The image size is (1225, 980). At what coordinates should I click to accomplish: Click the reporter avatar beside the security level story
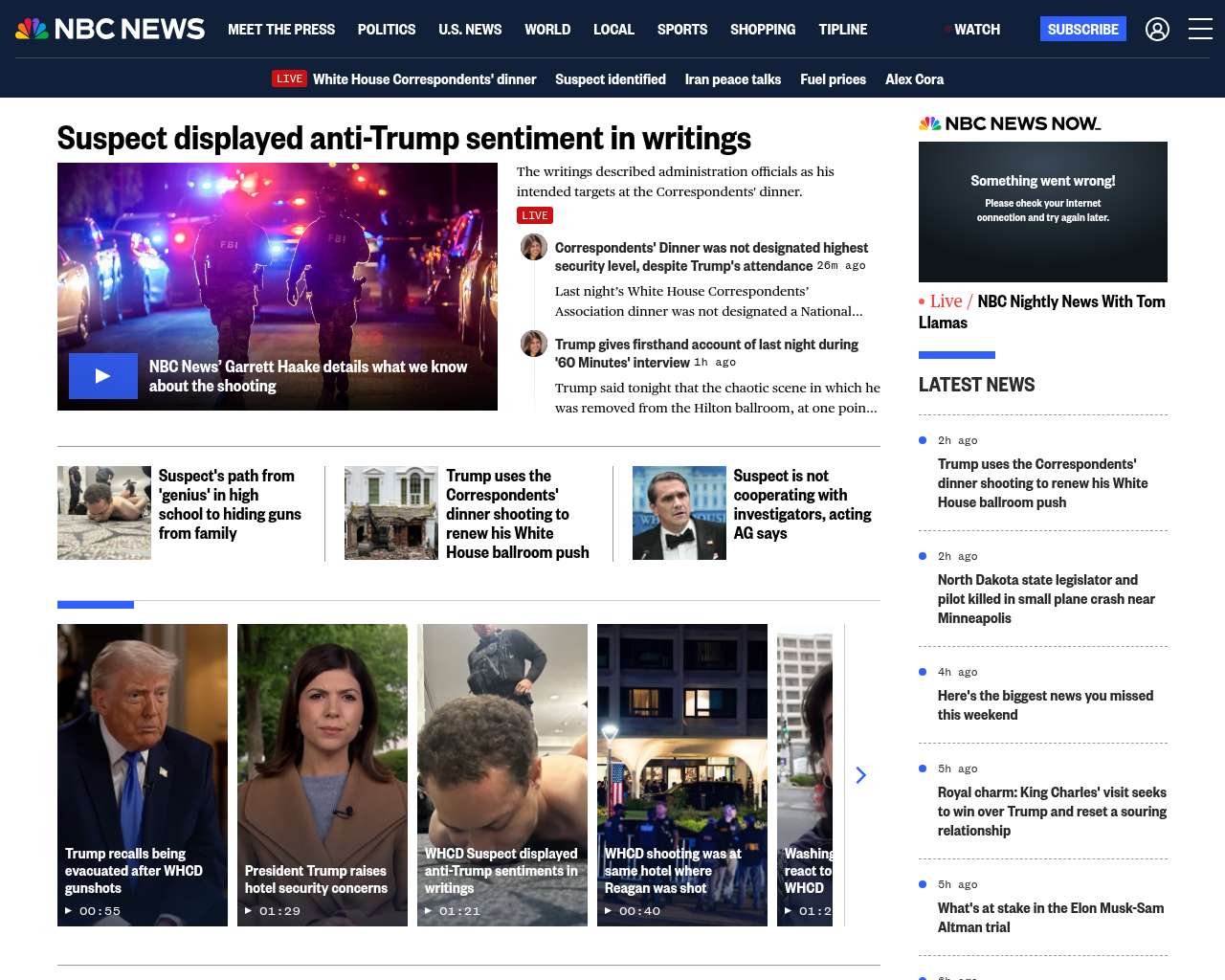534,247
